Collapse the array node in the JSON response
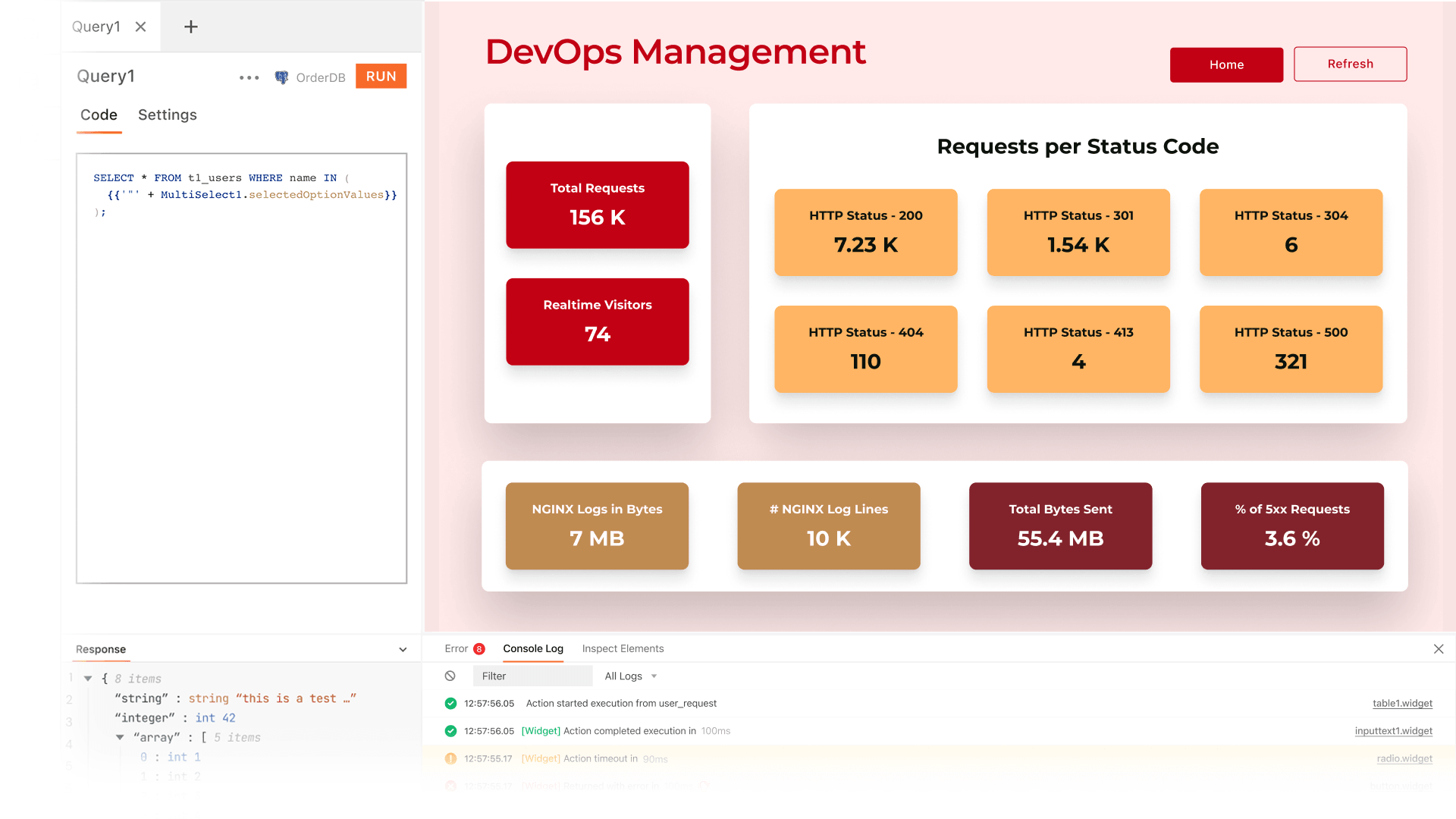This screenshot has width=1456, height=819. [119, 736]
